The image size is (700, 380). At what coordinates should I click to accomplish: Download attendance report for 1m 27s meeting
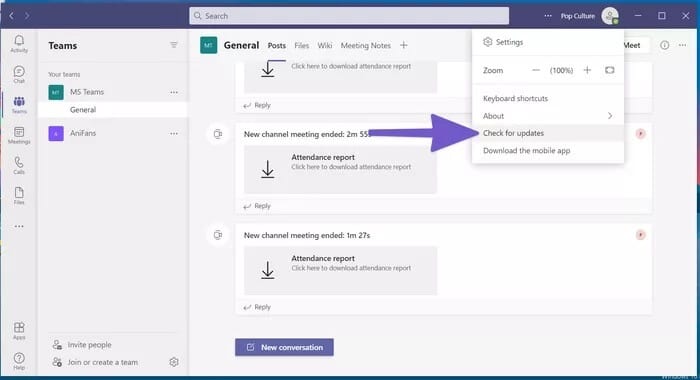[x=340, y=270]
